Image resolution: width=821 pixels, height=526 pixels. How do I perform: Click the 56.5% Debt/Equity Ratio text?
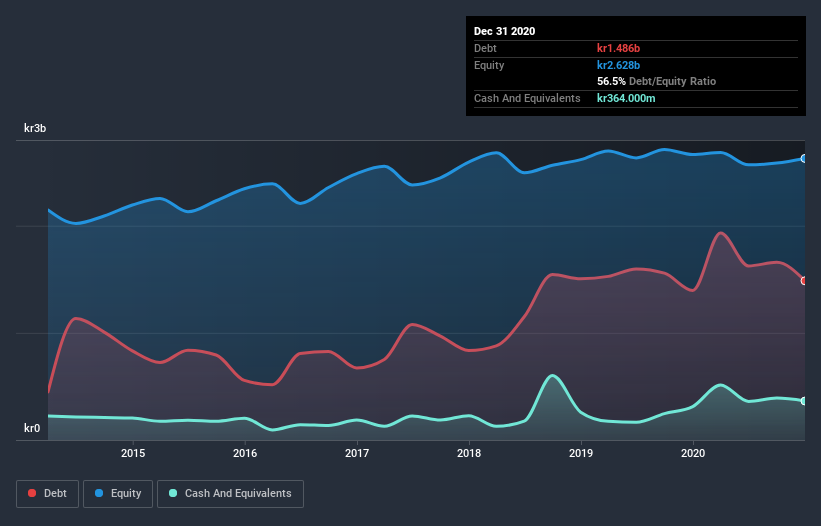click(x=657, y=81)
